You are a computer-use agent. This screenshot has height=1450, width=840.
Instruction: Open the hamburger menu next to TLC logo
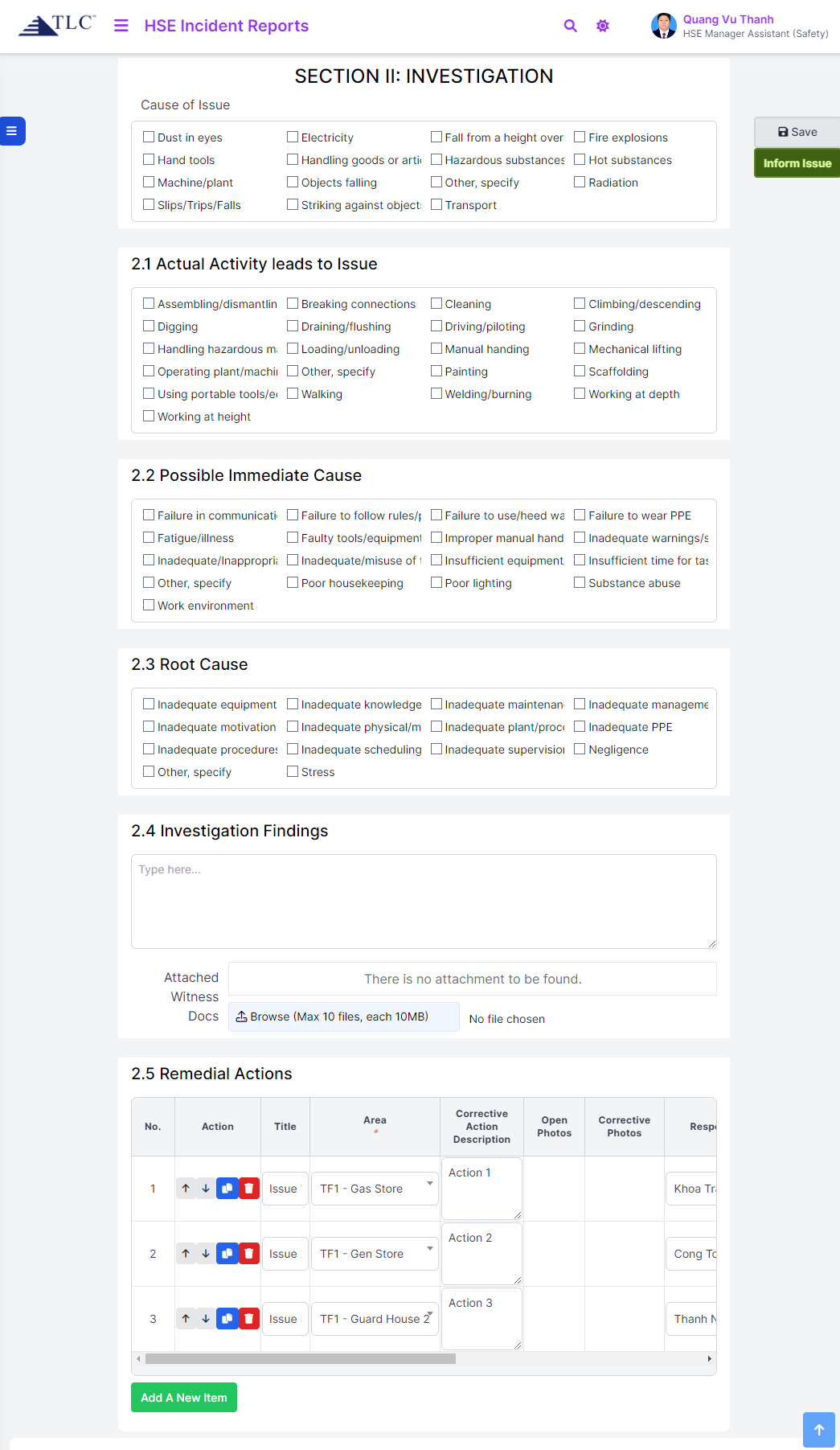click(121, 26)
